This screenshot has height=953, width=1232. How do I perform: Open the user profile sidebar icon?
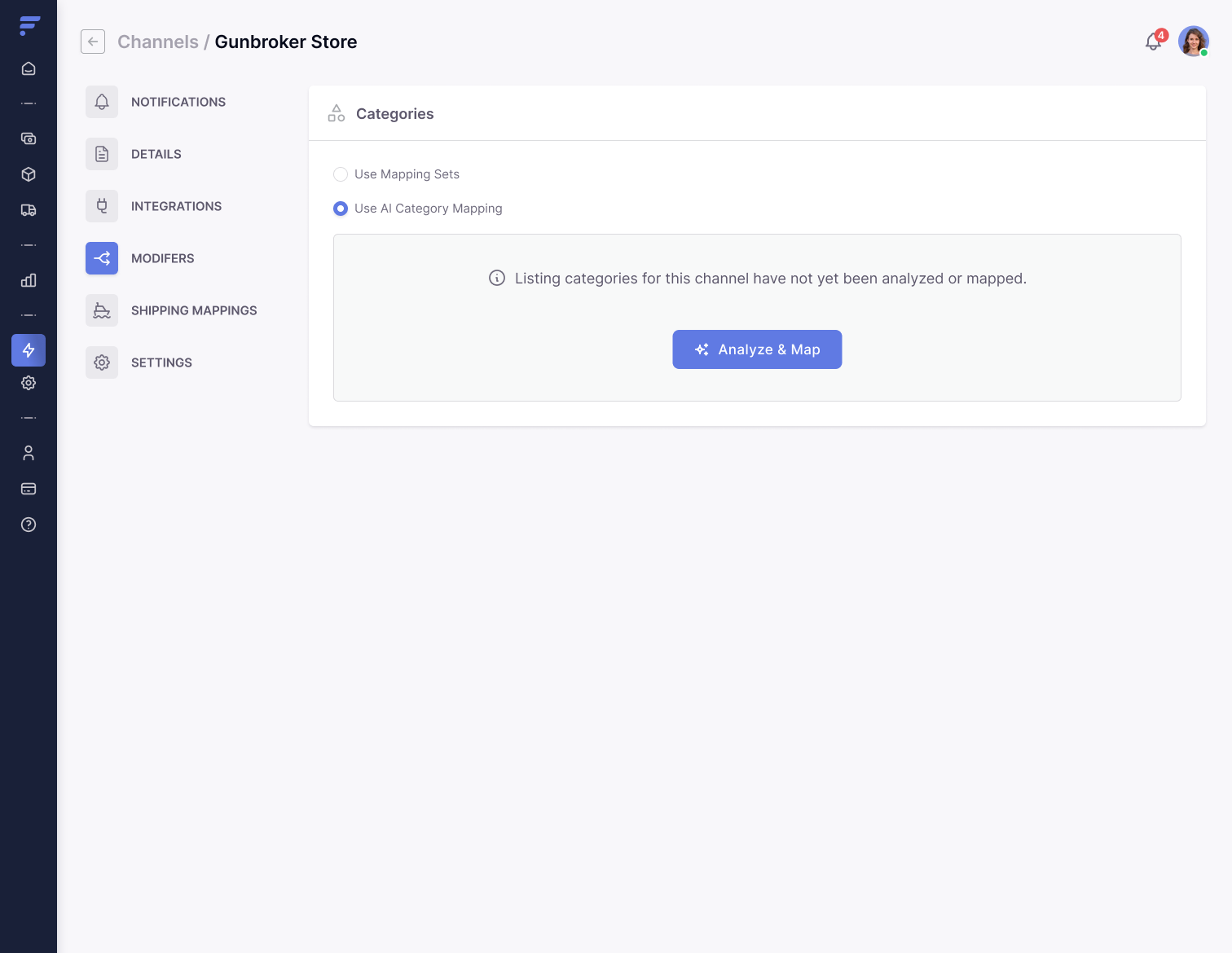pyautogui.click(x=29, y=453)
